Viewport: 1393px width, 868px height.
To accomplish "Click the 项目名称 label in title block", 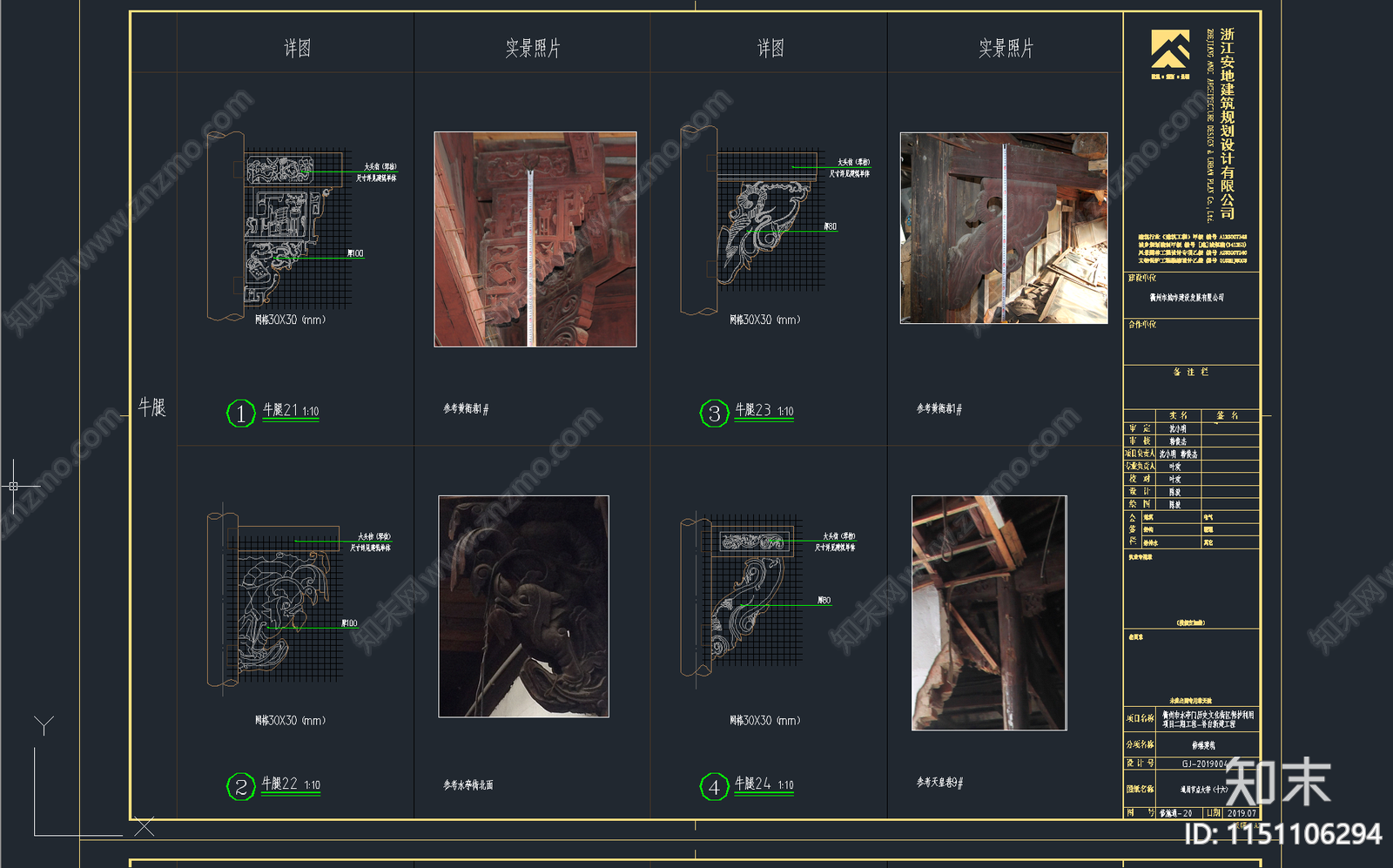I will 1140,718.
